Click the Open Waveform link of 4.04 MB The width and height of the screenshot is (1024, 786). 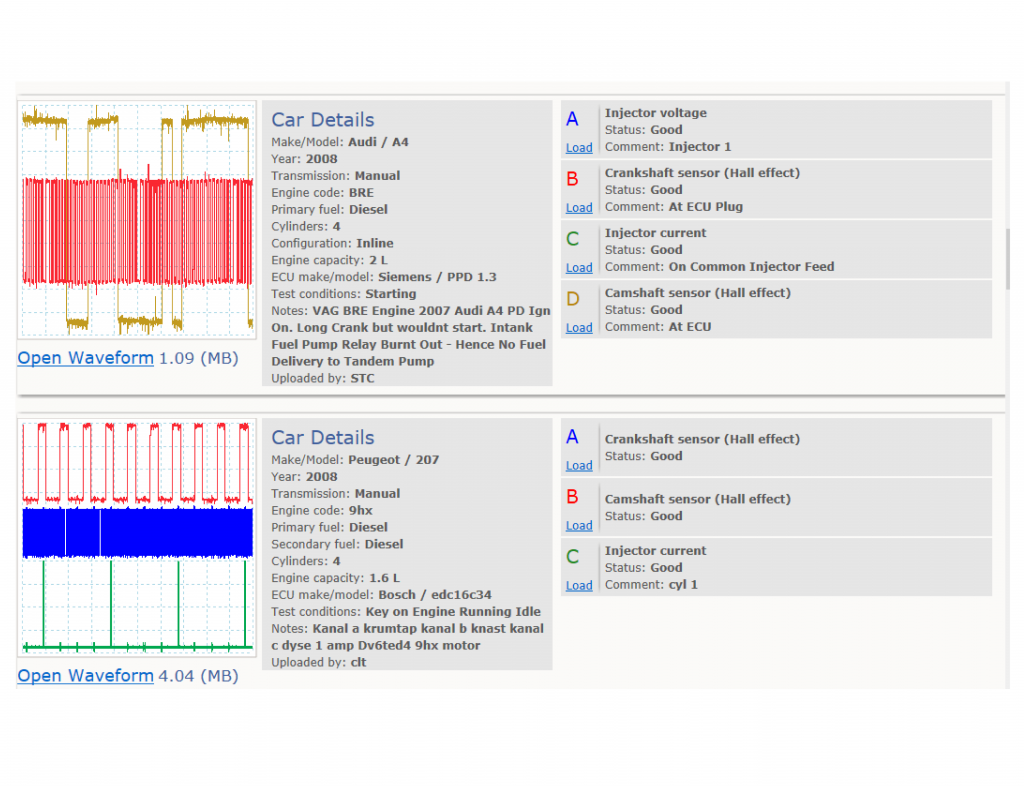coord(86,676)
